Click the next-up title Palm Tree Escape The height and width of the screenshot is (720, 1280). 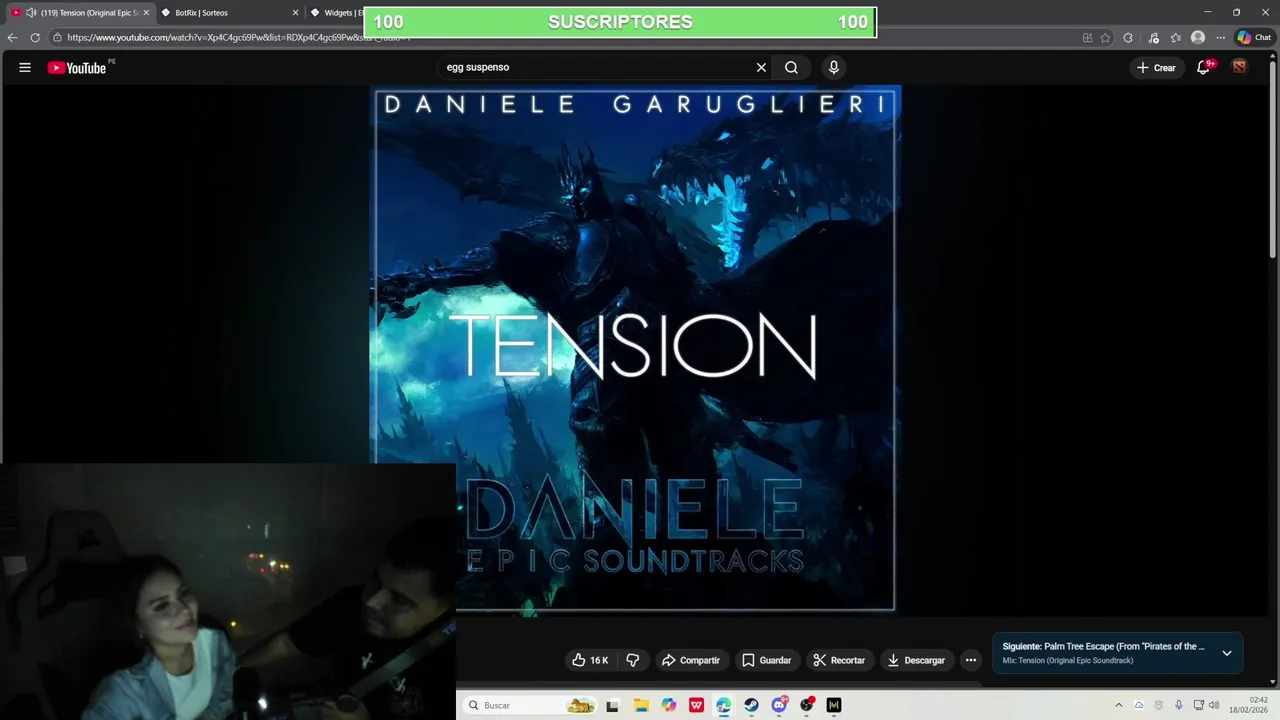click(x=1124, y=646)
